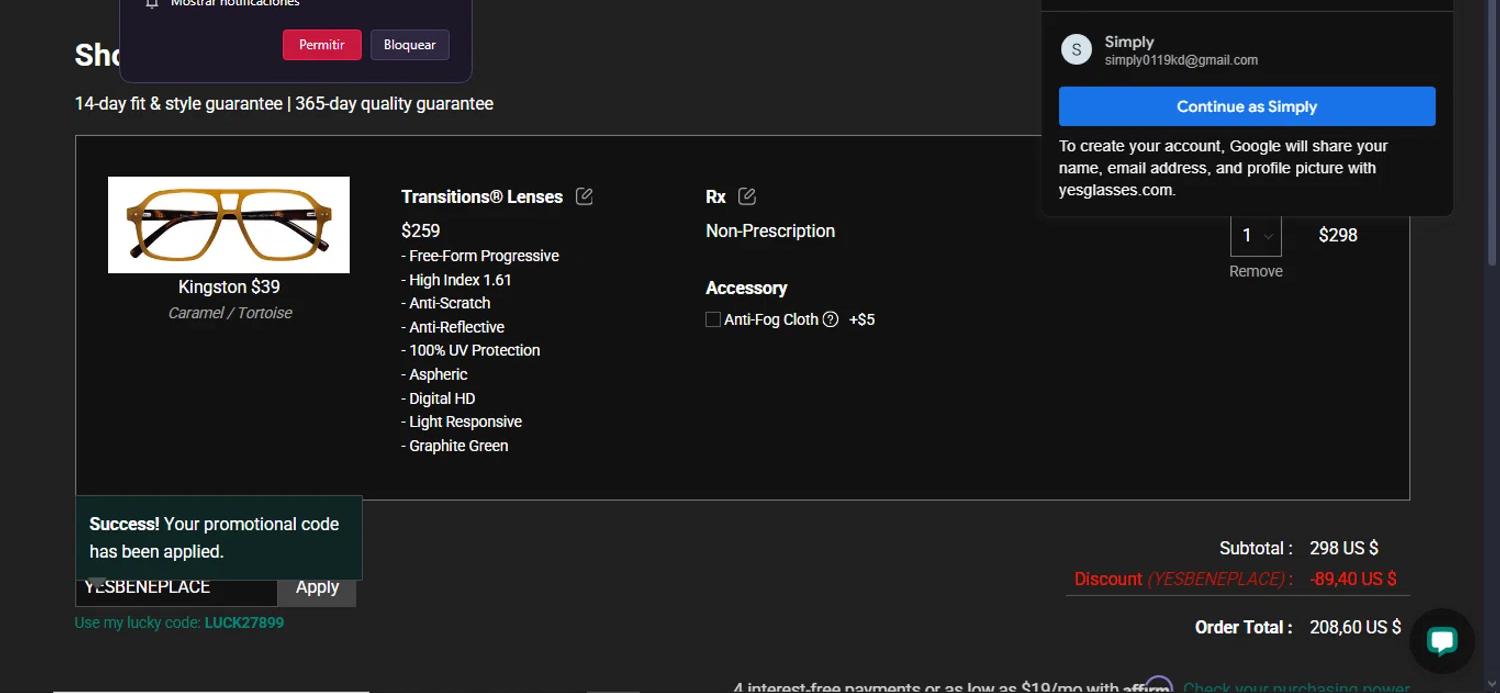Viewport: 1500px width, 693px height.
Task: Click the promo code success message
Action: 219,538
